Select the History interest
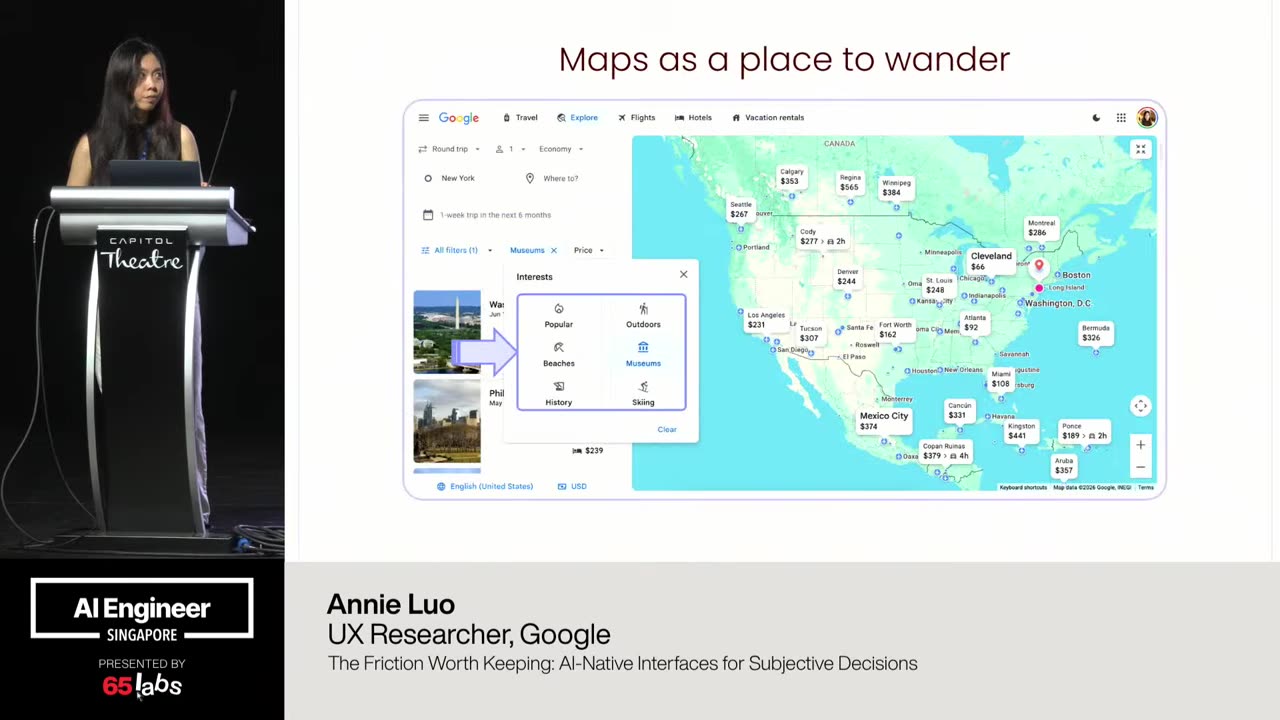The image size is (1280, 720). pyautogui.click(x=559, y=393)
